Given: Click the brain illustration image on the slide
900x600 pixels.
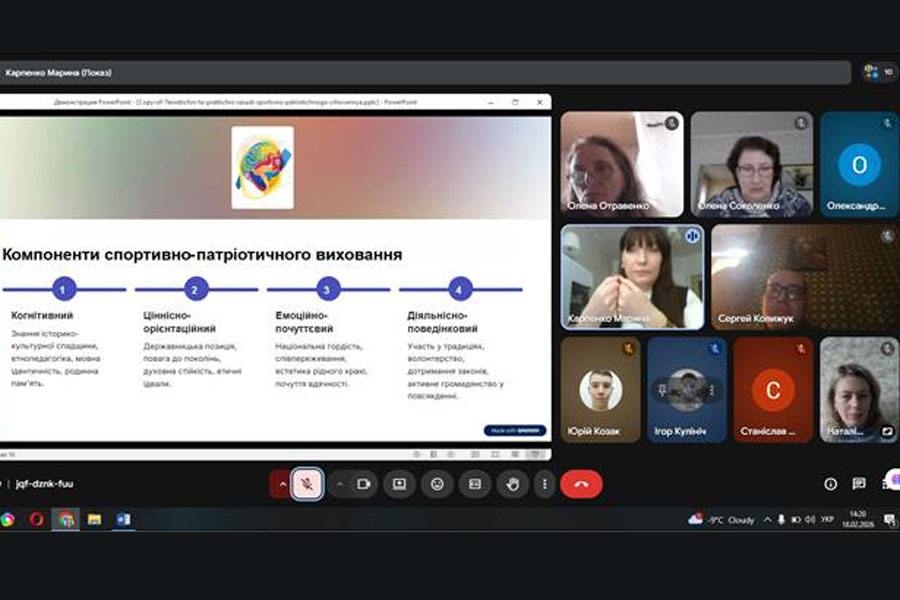Looking at the screenshot, I should (263, 168).
